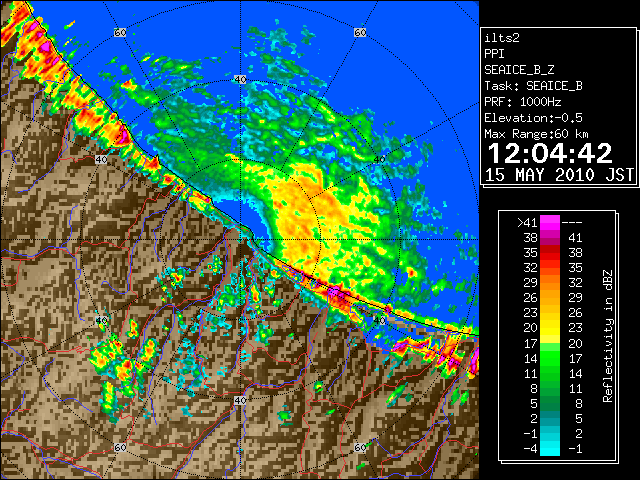
Task: Select the Elevation:-0.5 readout
Action: (x=533, y=118)
